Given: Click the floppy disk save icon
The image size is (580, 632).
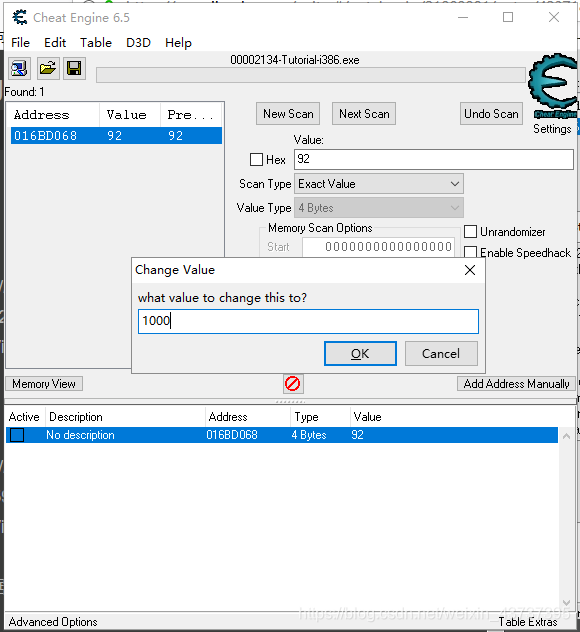Looking at the screenshot, I should coord(74,68).
